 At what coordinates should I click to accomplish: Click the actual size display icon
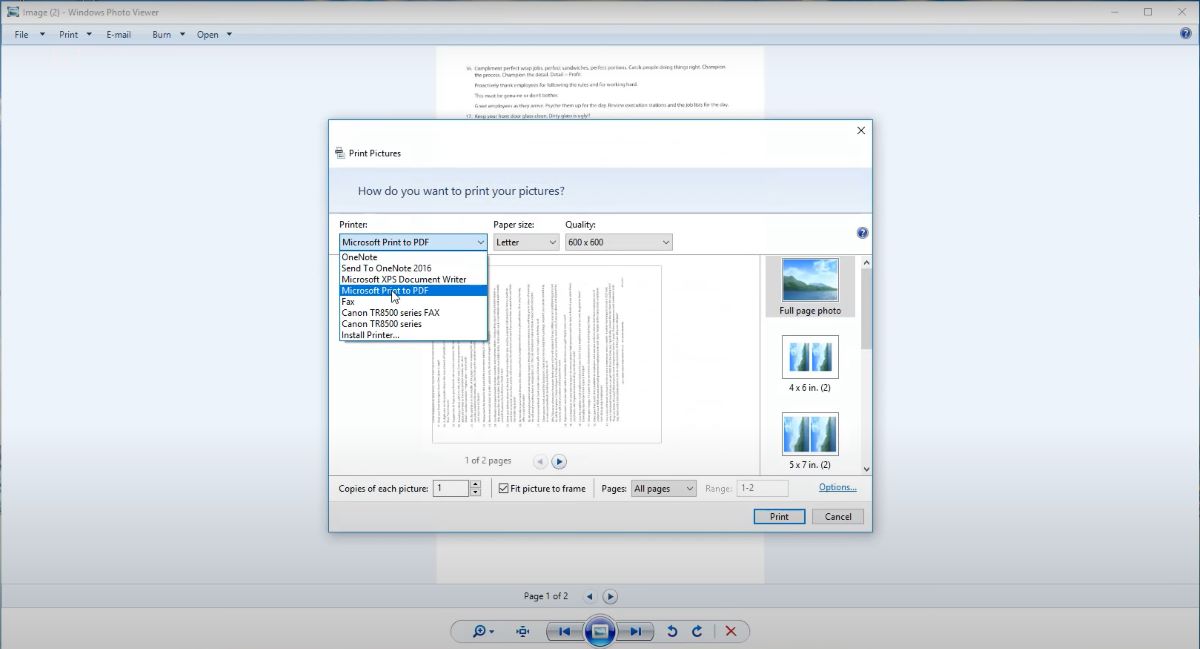point(521,631)
